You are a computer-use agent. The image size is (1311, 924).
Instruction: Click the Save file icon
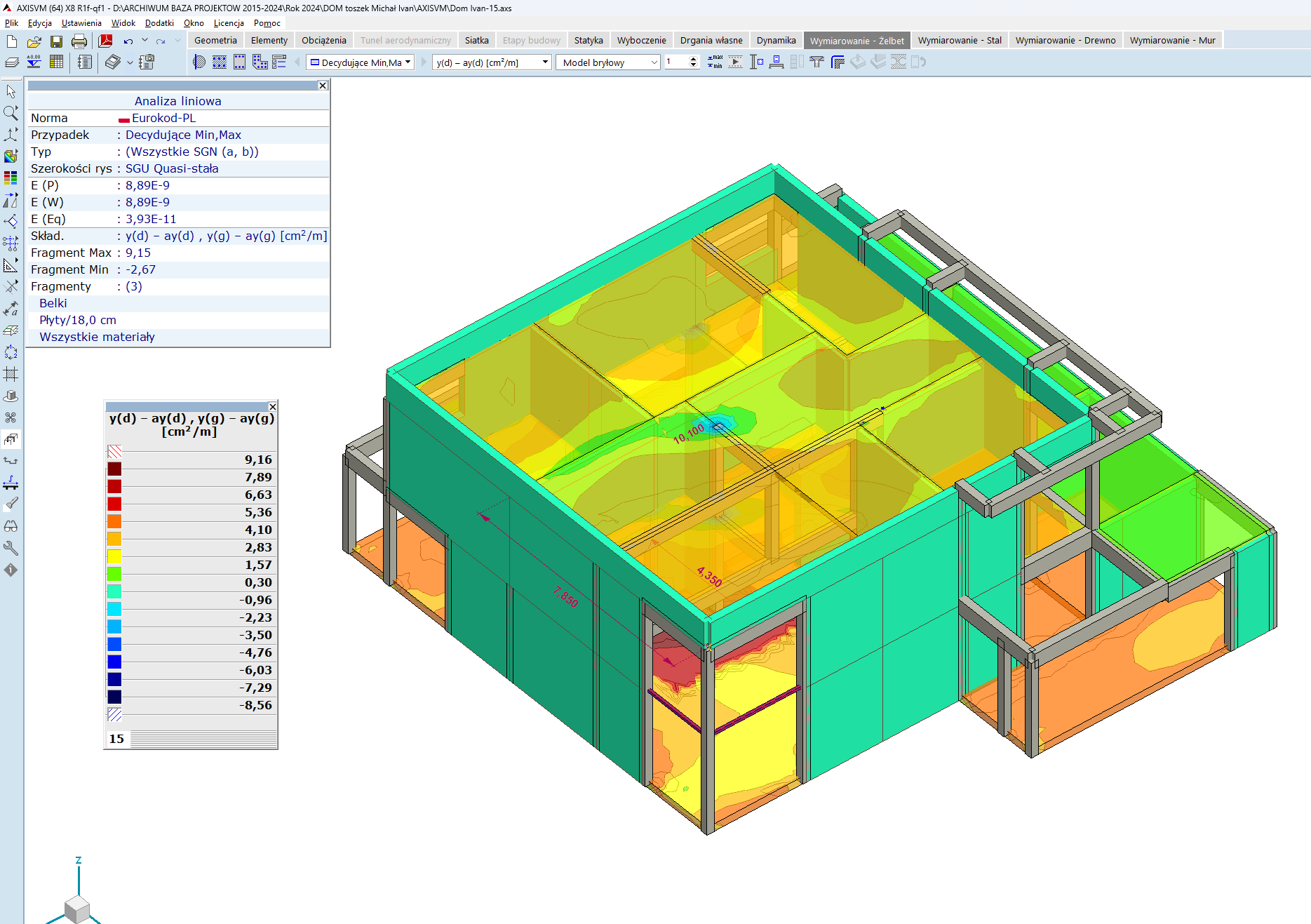click(56, 41)
